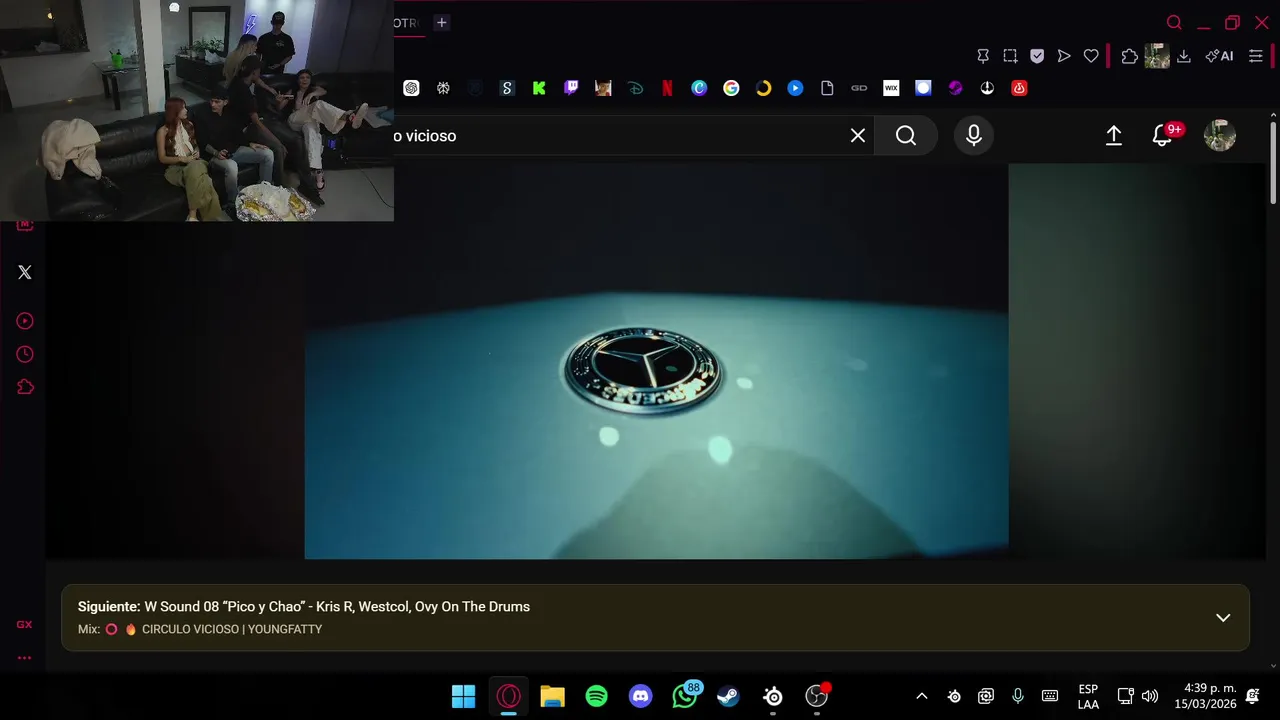Image resolution: width=1280 pixels, height=720 pixels.
Task: Open the sidebar History clock icon
Action: tap(25, 354)
